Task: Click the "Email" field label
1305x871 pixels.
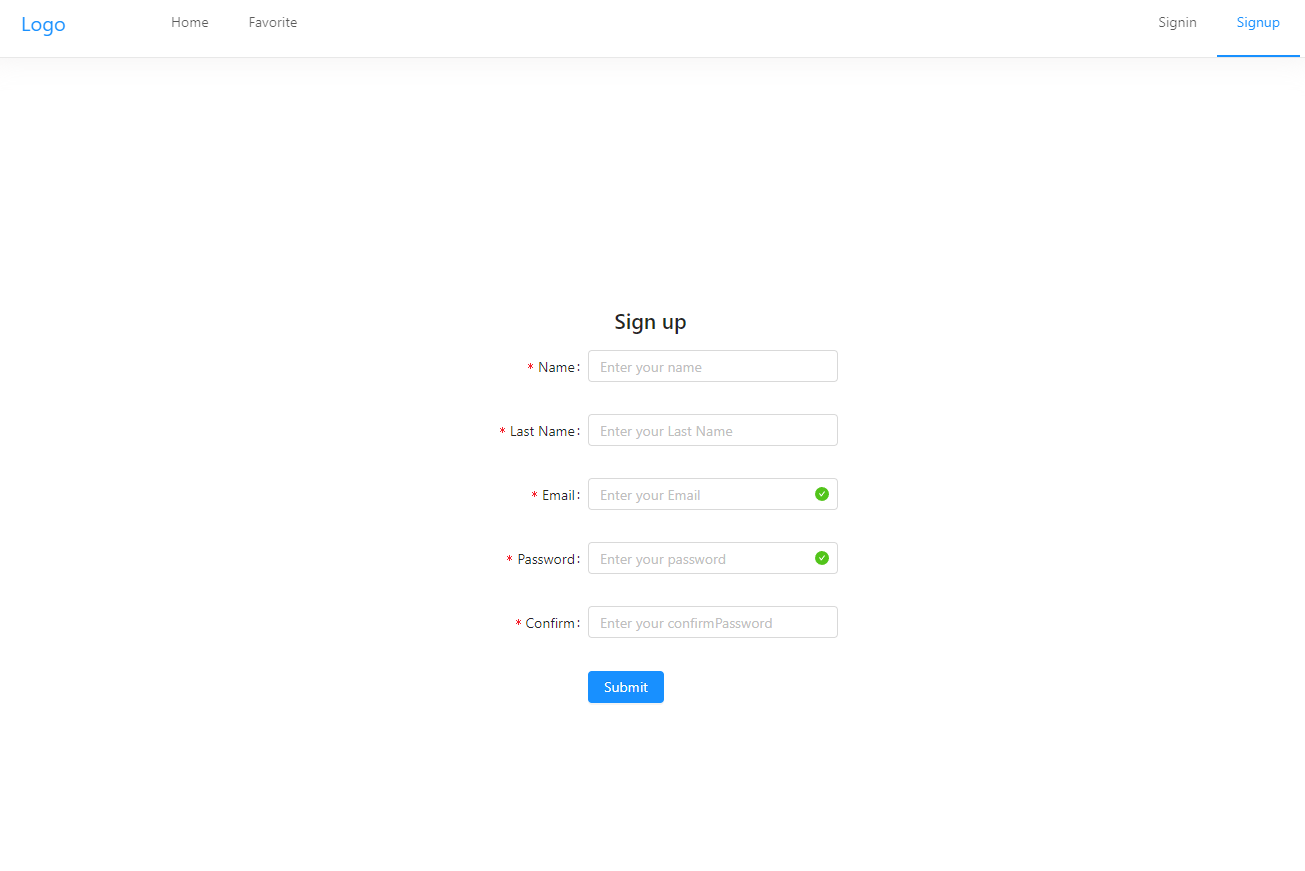Action: pyautogui.click(x=559, y=495)
